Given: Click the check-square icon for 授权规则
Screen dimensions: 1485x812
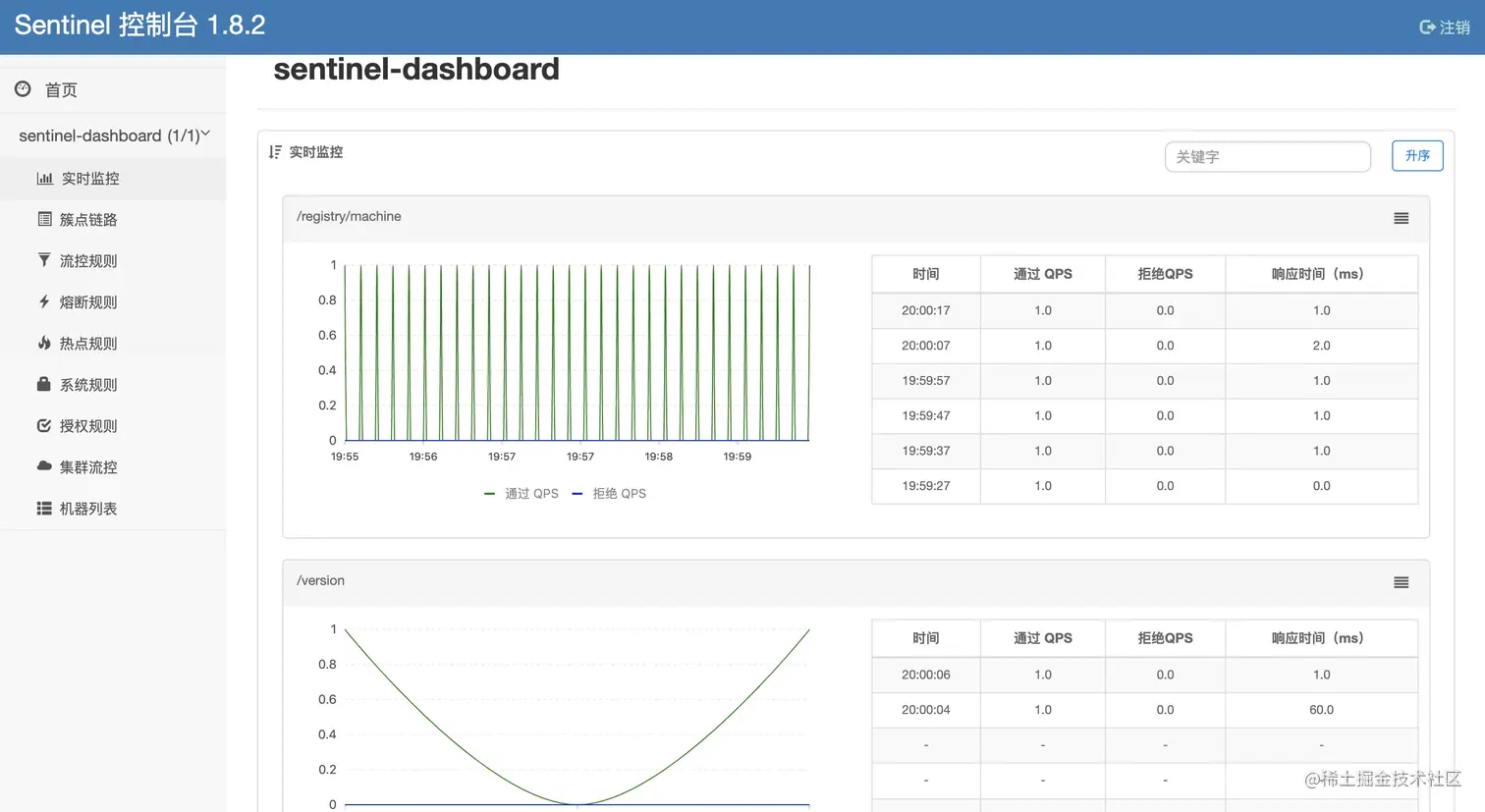Looking at the screenshot, I should click(44, 425).
